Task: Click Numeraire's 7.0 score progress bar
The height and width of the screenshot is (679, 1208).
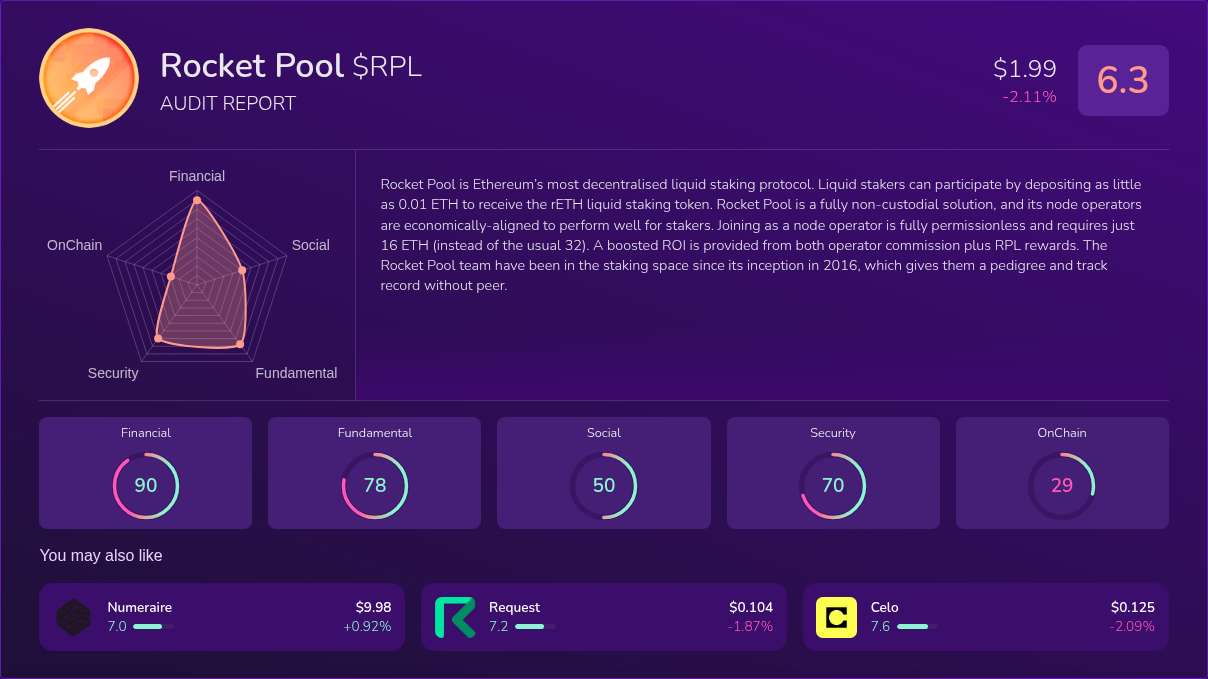Action: [x=152, y=628]
